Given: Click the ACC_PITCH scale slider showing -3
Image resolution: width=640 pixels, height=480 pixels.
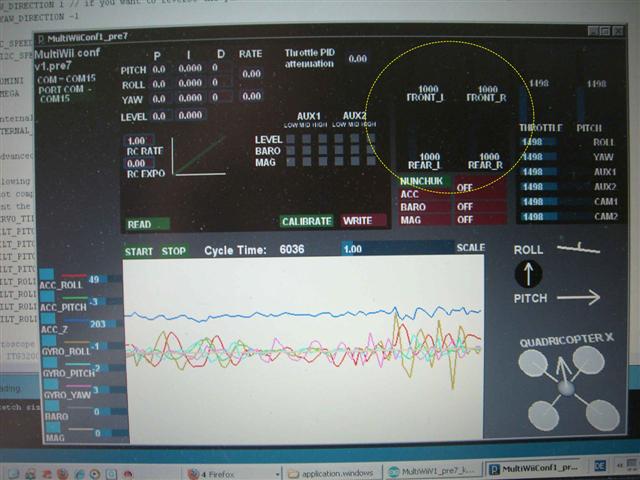Looking at the screenshot, I should (104, 301).
